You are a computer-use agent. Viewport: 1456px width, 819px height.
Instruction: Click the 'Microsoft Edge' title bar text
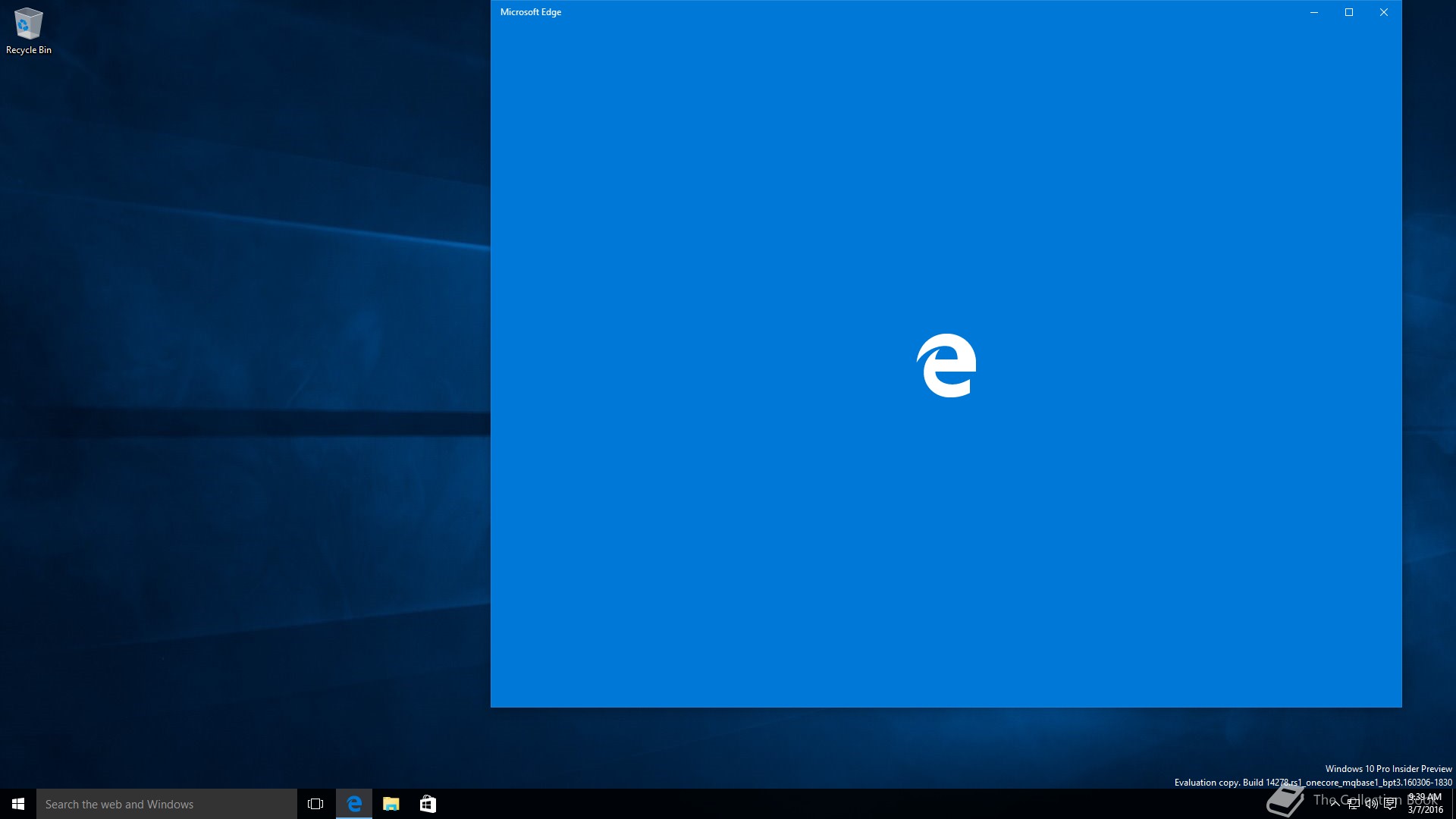pos(531,12)
